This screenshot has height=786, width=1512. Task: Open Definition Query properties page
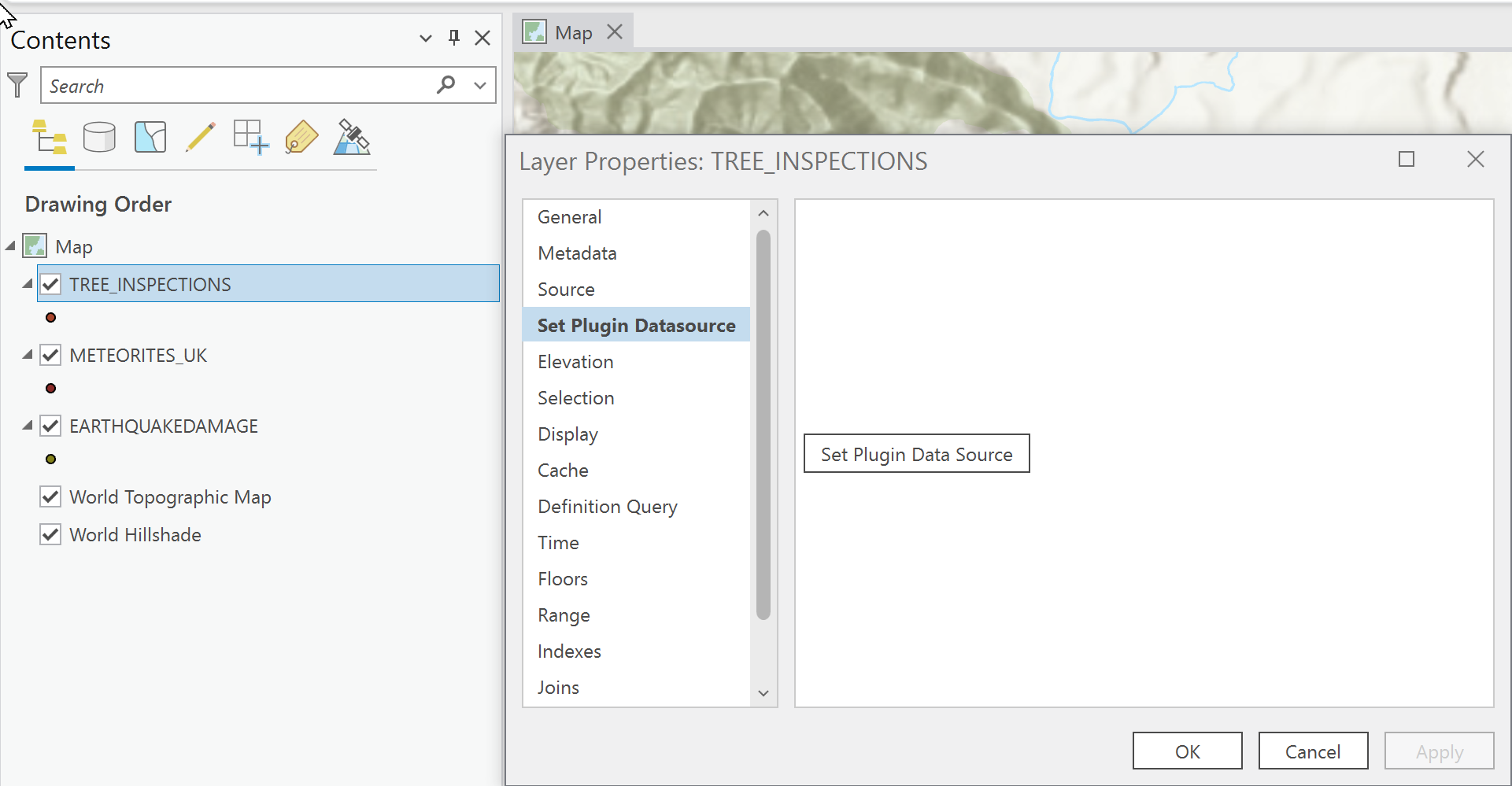pyautogui.click(x=607, y=506)
